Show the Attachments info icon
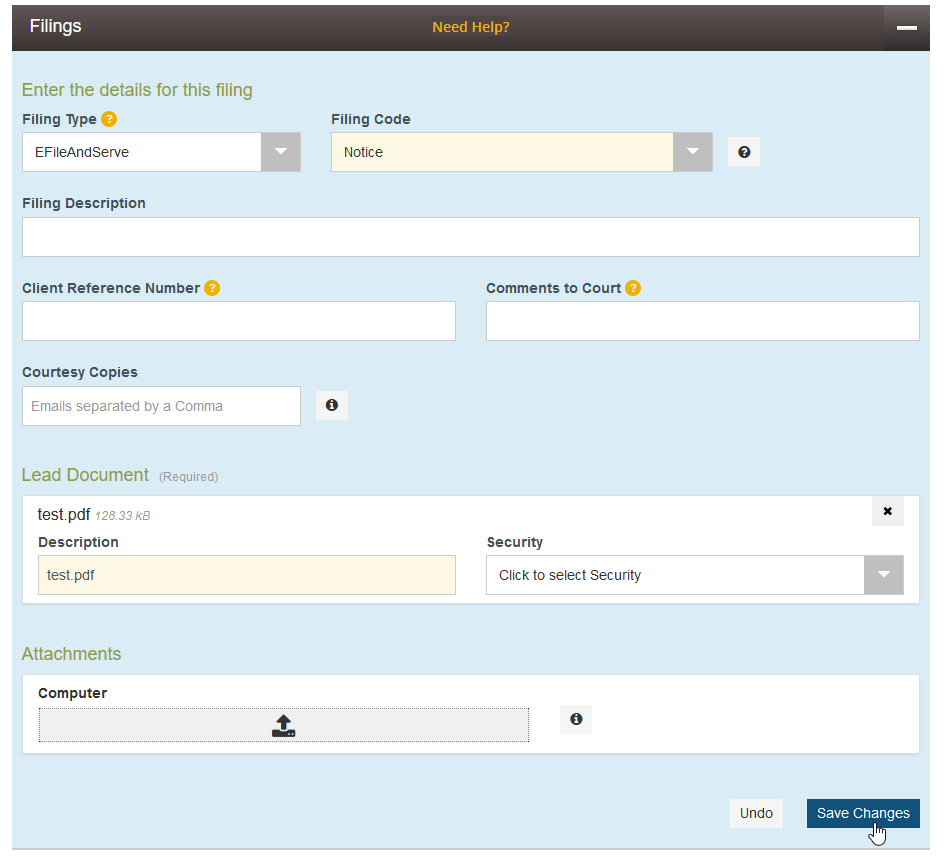 point(576,719)
